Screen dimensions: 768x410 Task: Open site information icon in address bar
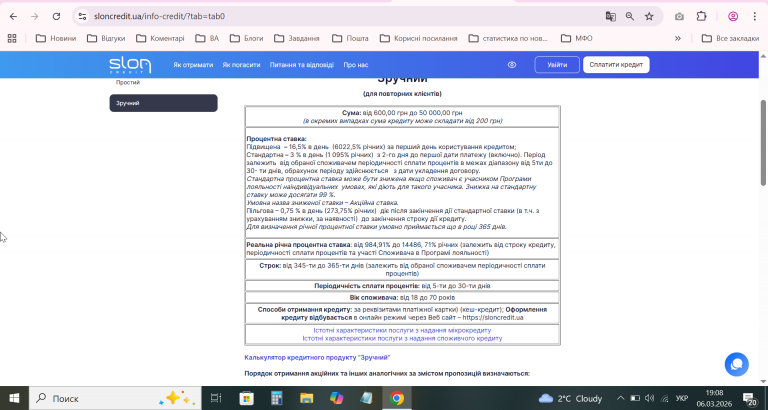click(x=82, y=16)
